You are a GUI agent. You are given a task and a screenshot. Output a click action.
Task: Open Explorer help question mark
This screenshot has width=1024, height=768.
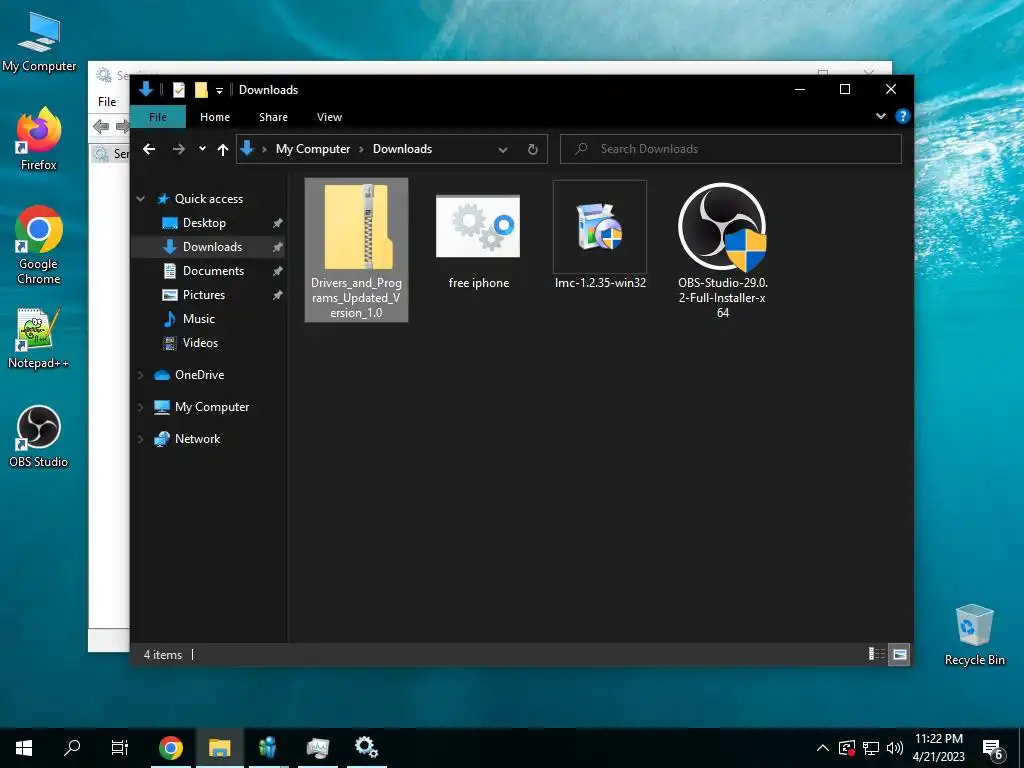point(903,116)
